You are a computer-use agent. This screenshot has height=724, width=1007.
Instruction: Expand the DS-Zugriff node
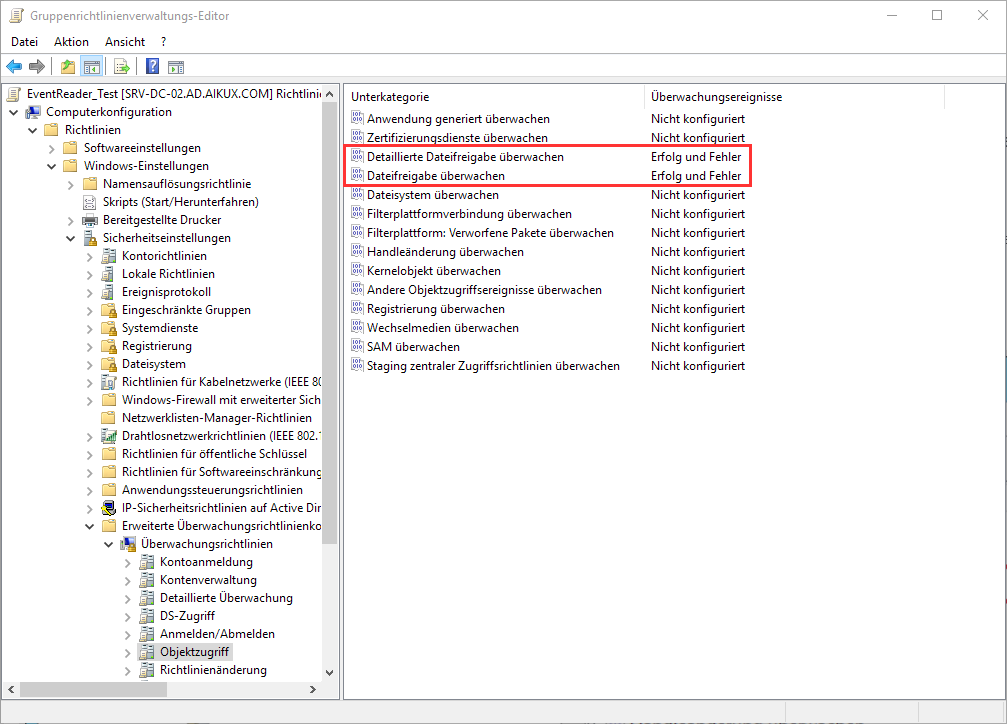click(x=128, y=616)
